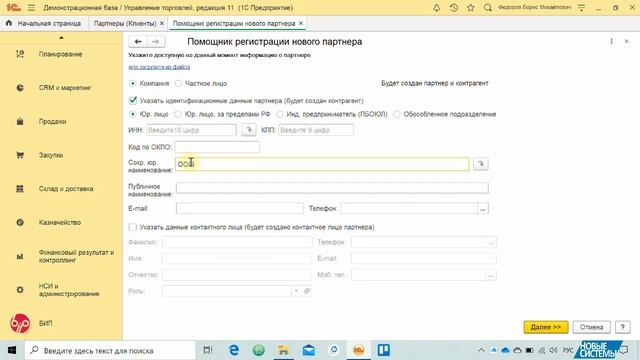
Task: Open БИП section in sidebar
Action: point(45,323)
